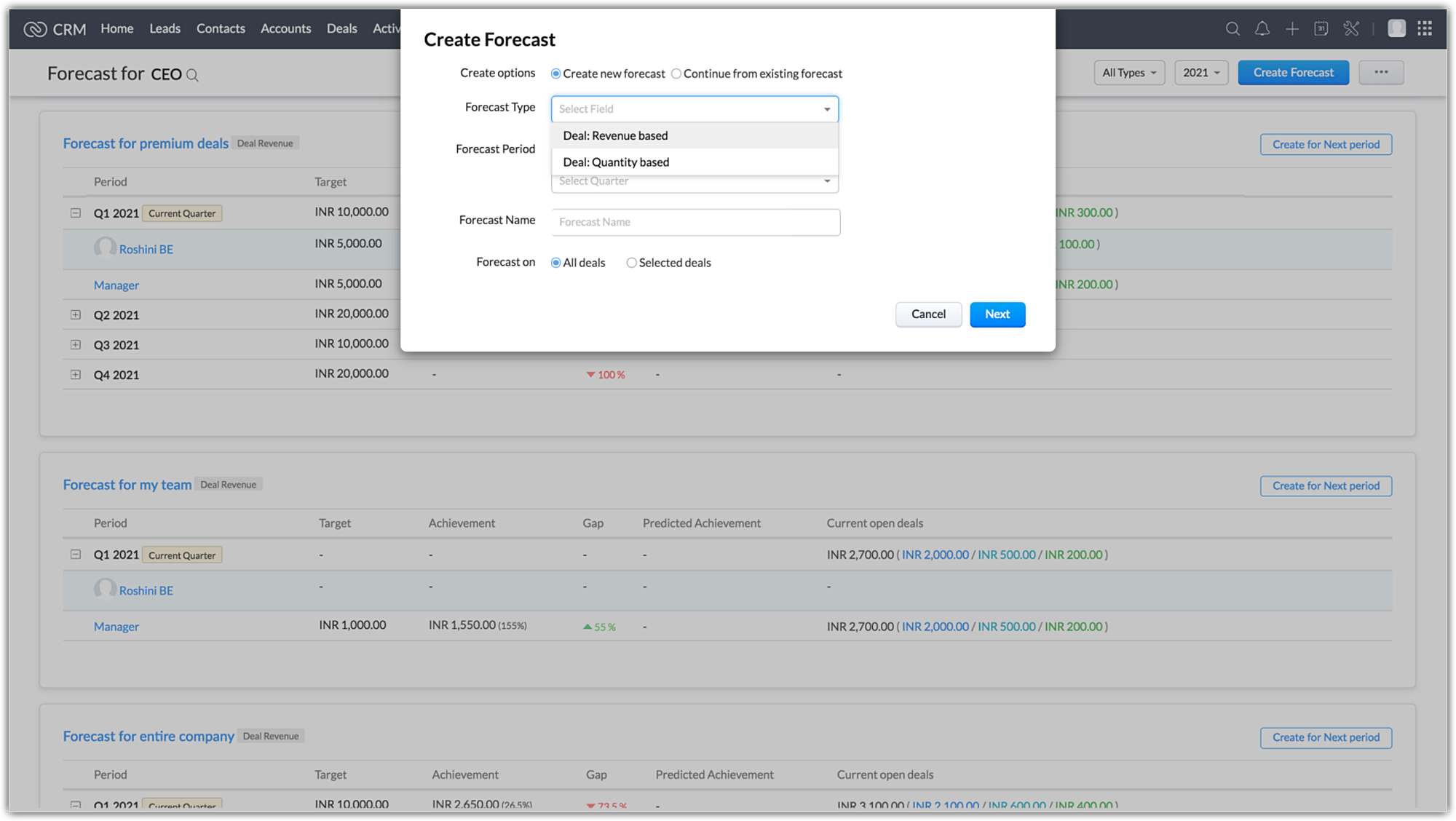Open the apps grid icon

coord(1425,28)
